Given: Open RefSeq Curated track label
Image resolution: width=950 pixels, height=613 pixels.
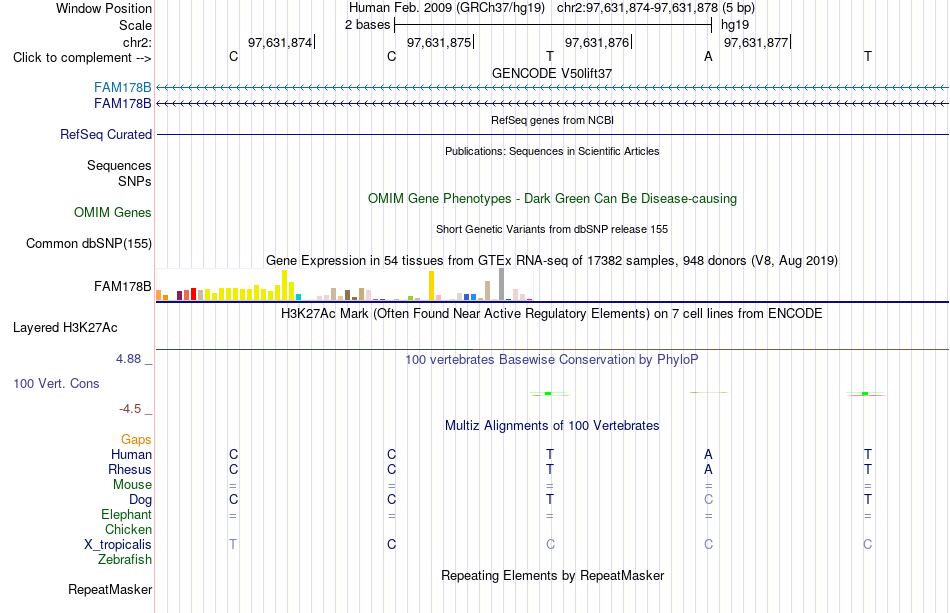Looking at the screenshot, I should 106,134.
